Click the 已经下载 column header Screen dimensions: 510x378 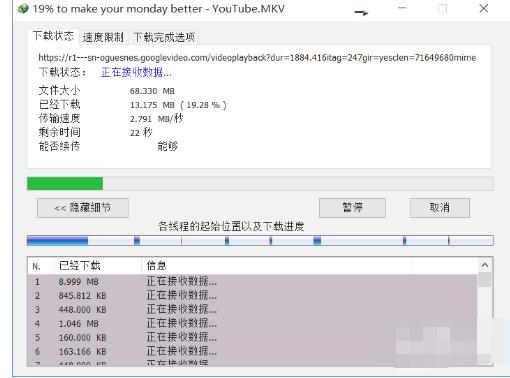98,266
